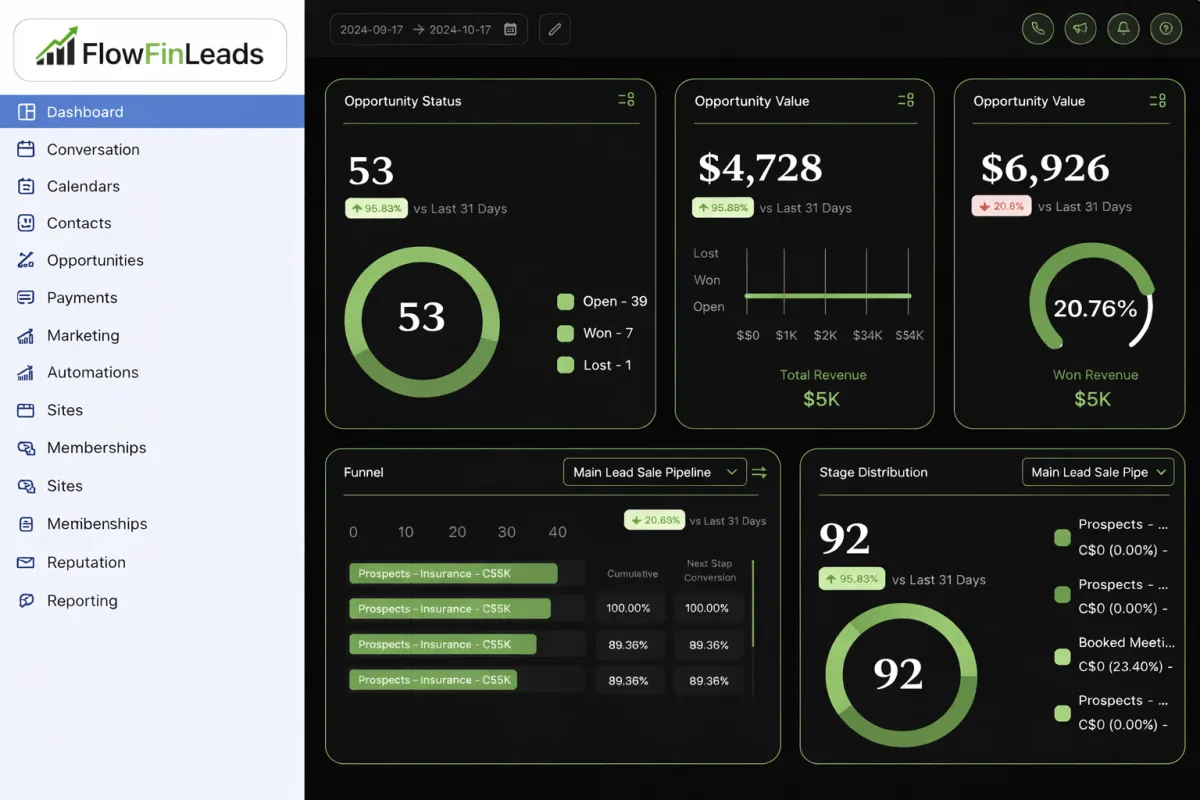Click the Stage Distribution card title

873,472
